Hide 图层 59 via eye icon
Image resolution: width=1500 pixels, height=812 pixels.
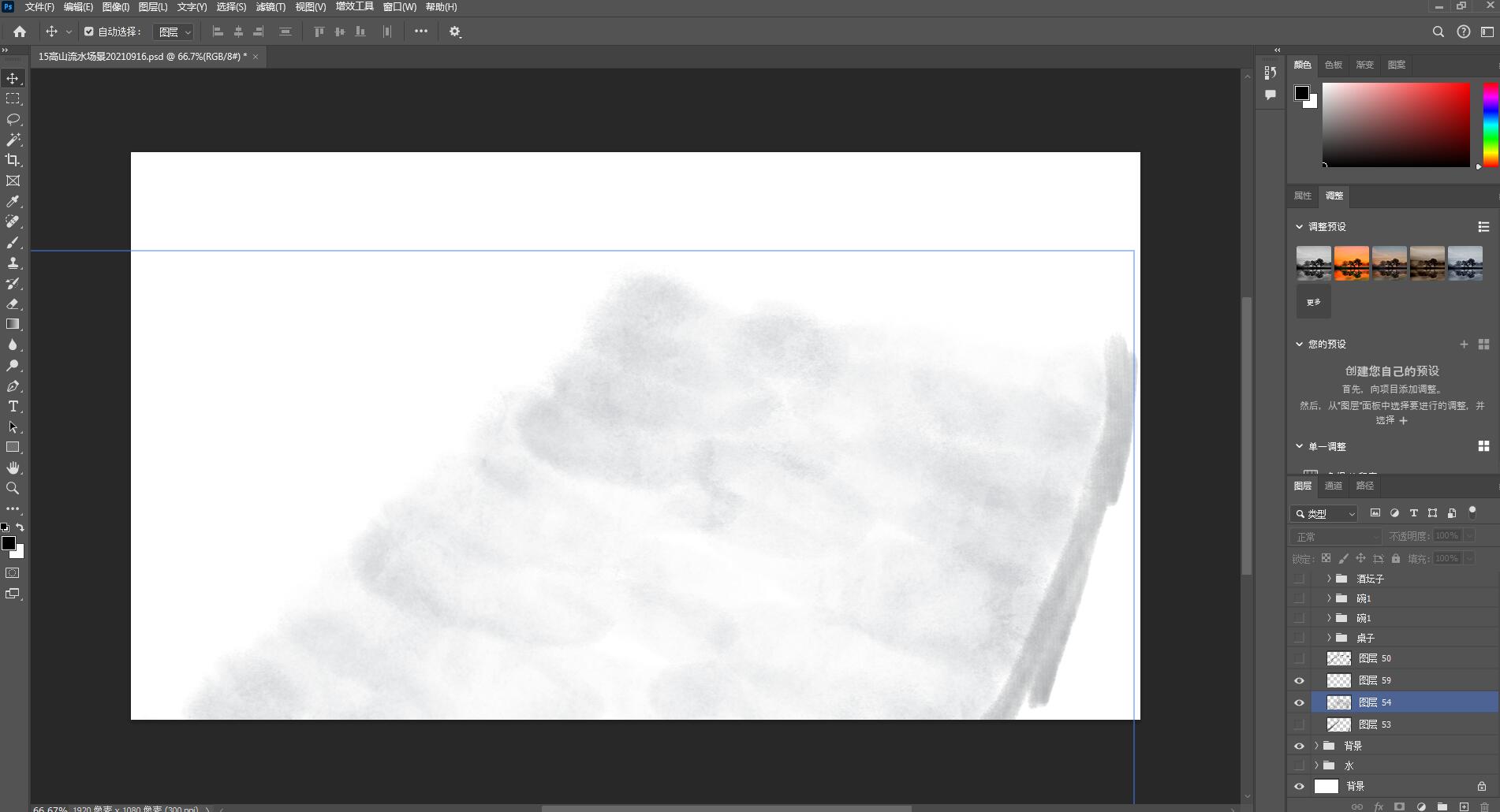click(x=1299, y=680)
